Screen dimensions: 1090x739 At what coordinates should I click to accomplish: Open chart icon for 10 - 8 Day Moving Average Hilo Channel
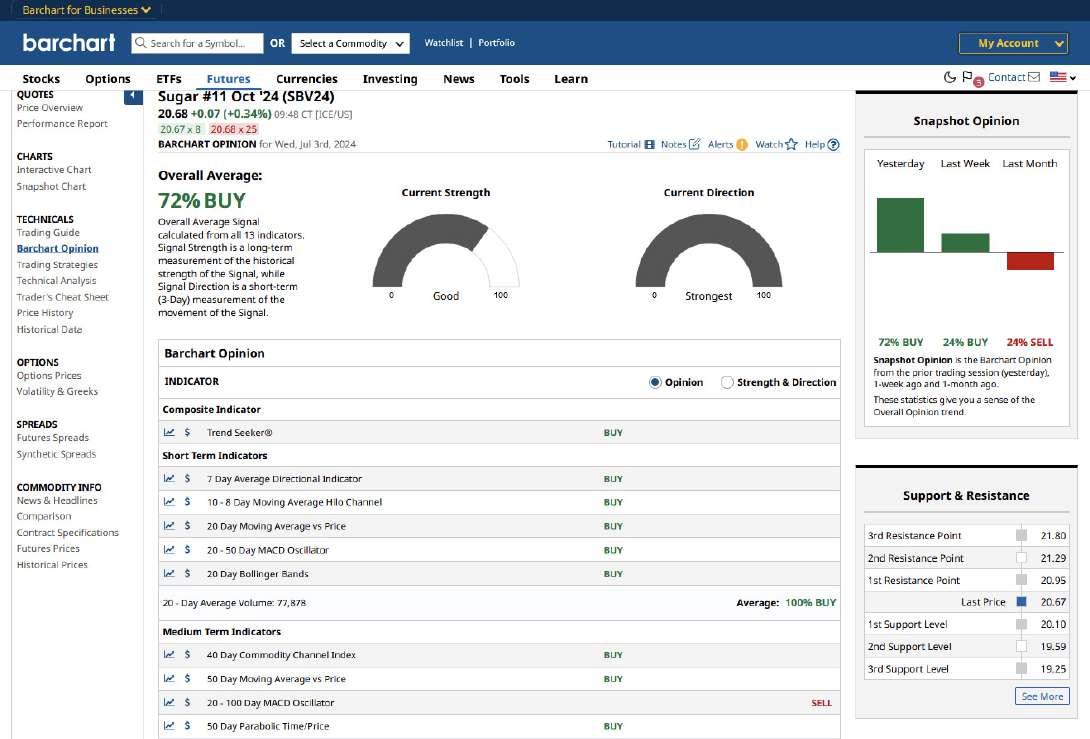[x=169, y=502]
